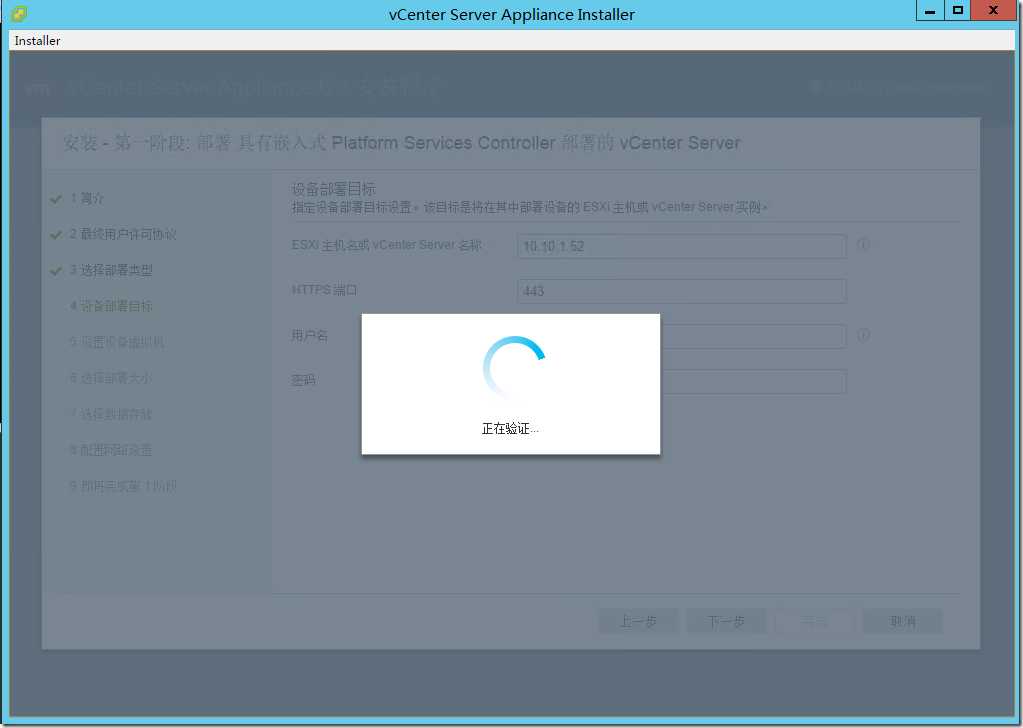
Task: Click the 设备部署目标 section heading
Action: pyautogui.click(x=333, y=189)
